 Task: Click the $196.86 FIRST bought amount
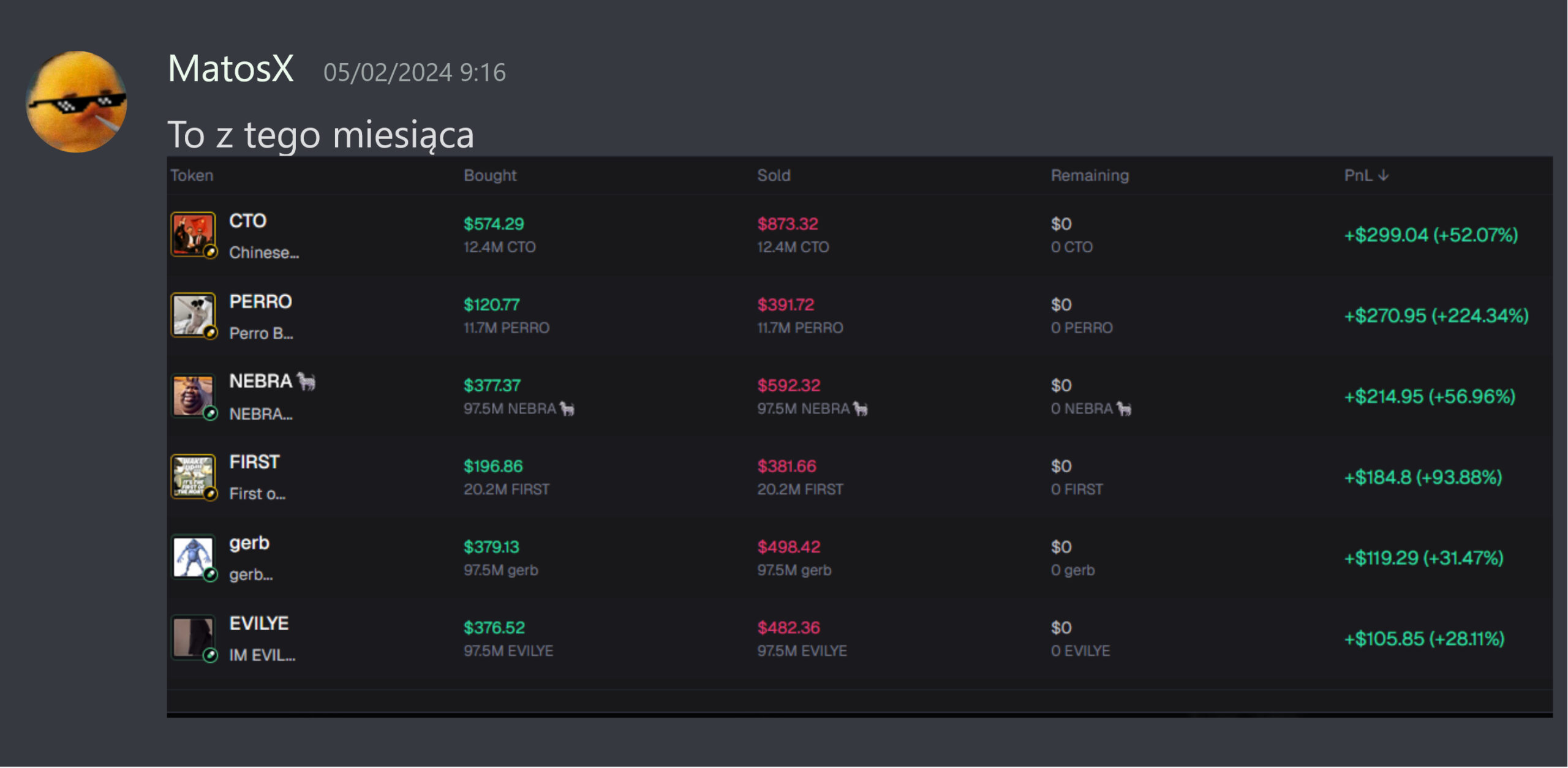493,466
